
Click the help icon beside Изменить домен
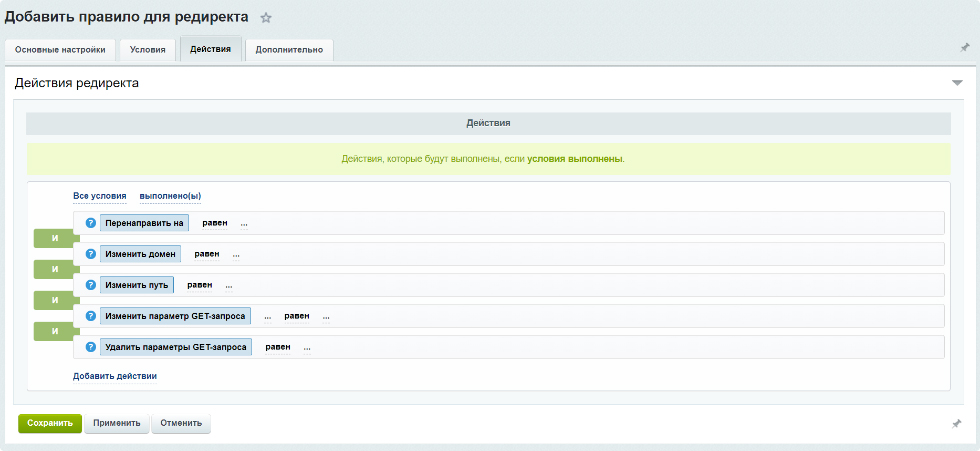click(91, 254)
